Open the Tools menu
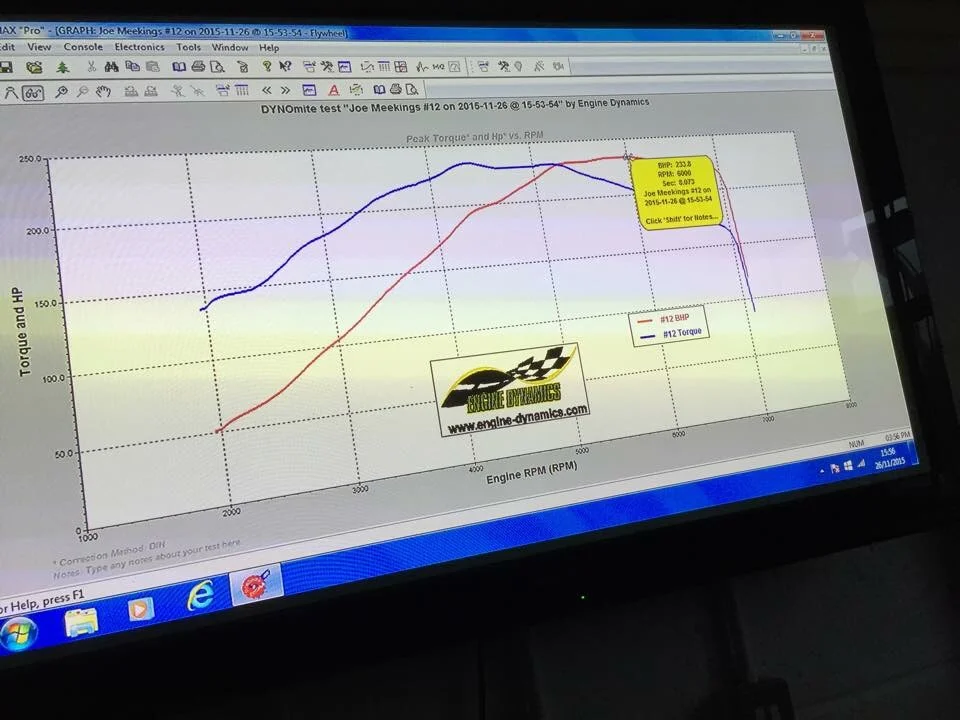 189,47
